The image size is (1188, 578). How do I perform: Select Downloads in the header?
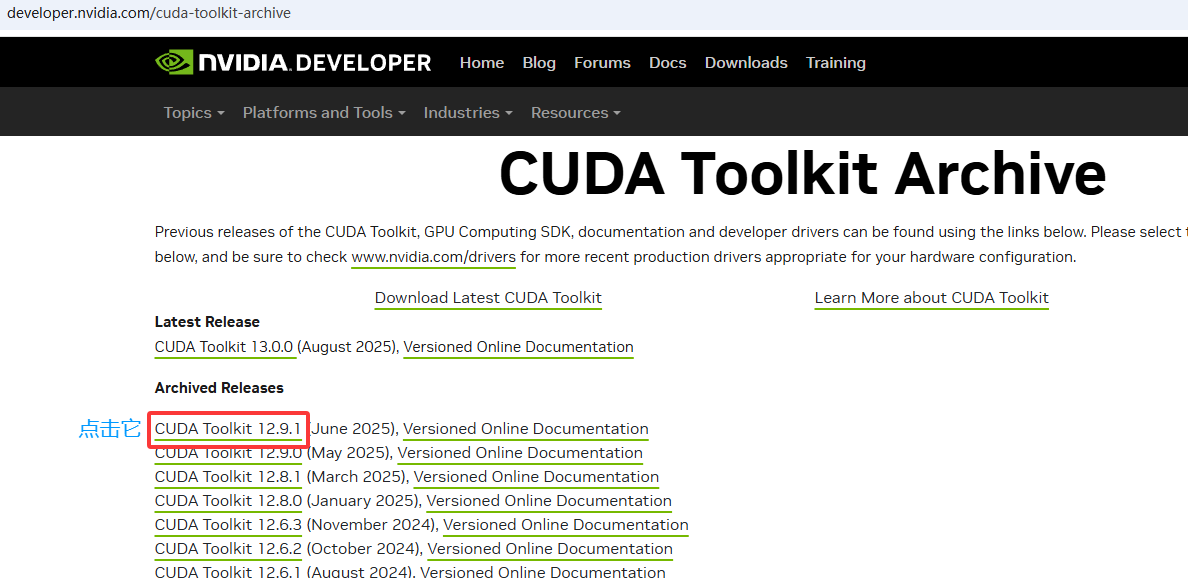(746, 63)
